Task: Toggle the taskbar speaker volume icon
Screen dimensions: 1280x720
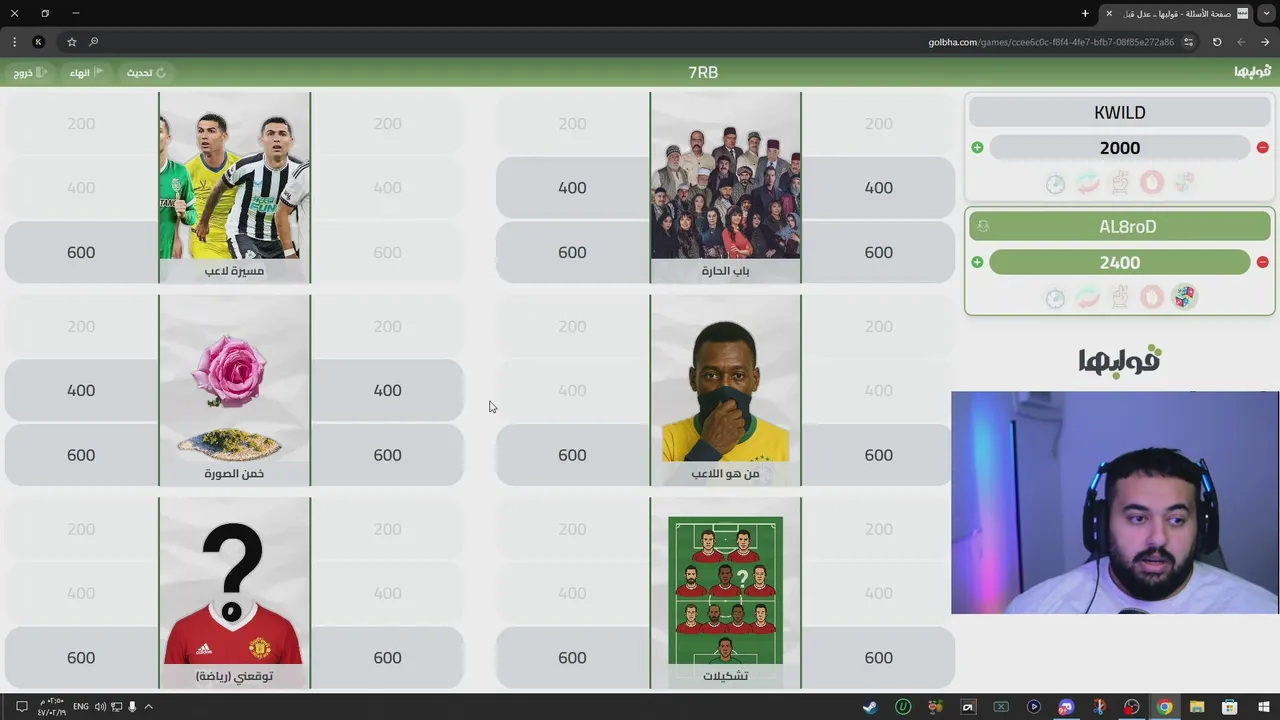Action: (100, 707)
